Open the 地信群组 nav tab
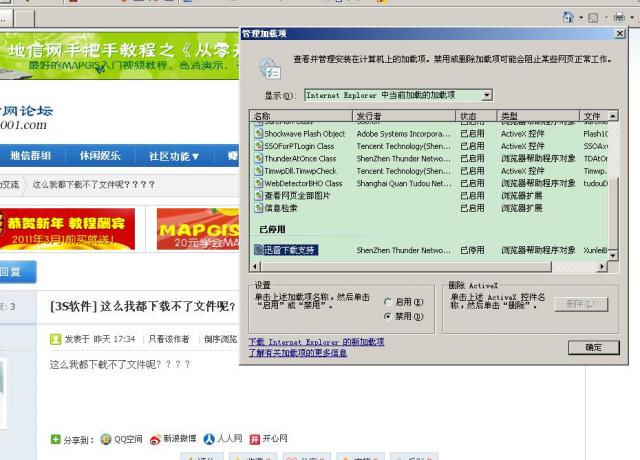This screenshot has height=460, width=640. pos(31,156)
